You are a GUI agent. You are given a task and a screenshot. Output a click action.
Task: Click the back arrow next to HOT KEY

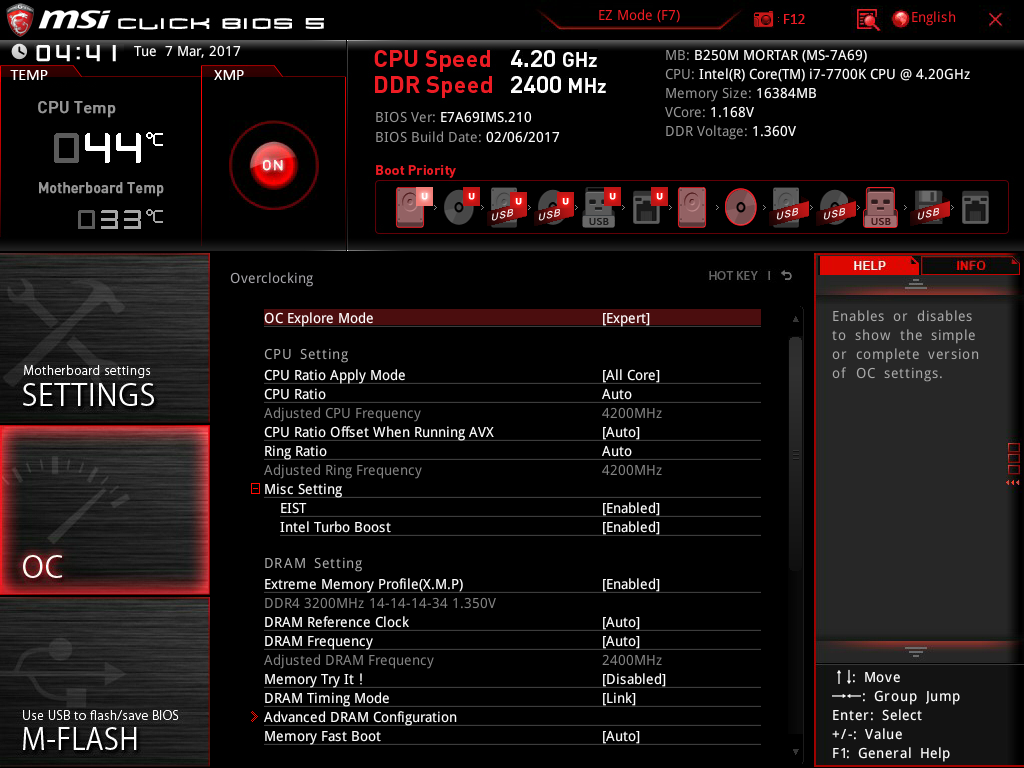click(787, 276)
